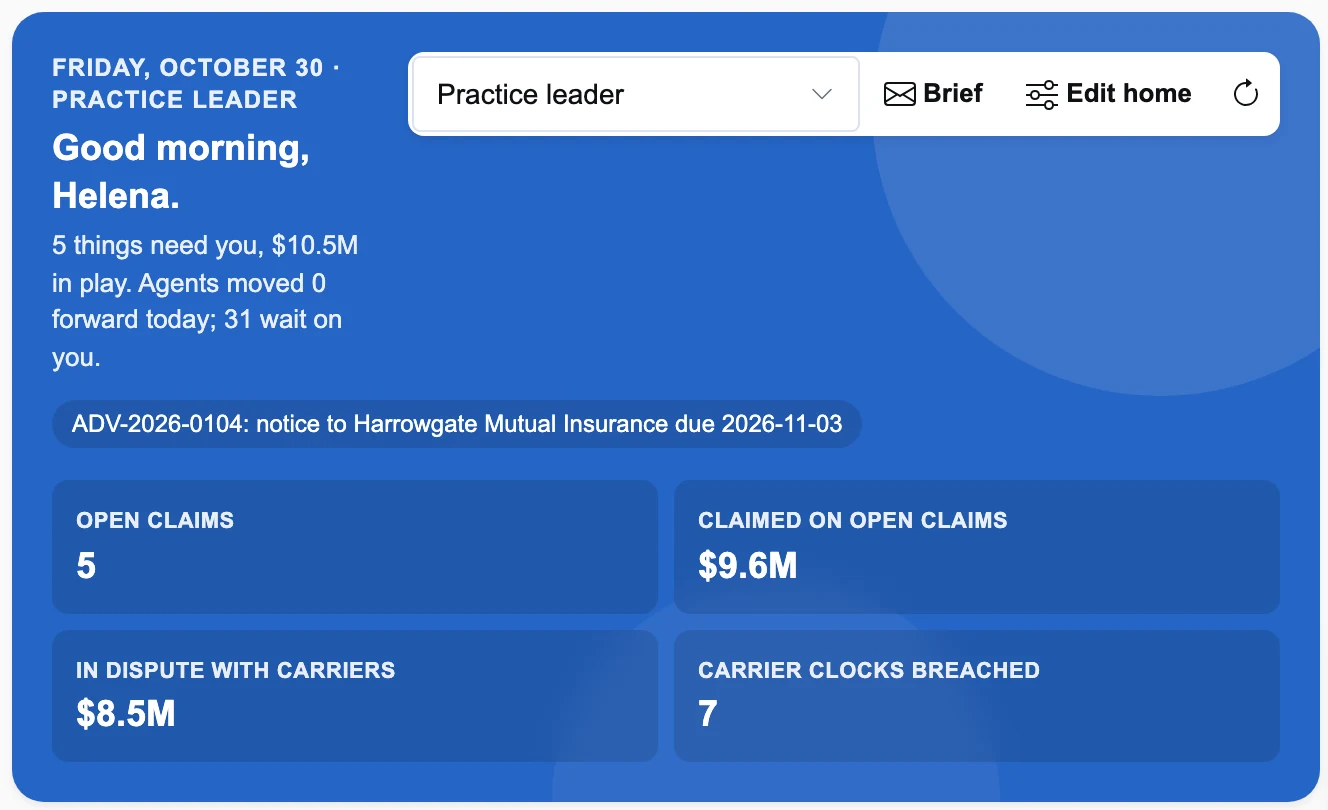Click the "Friday, October 30" date header

coord(188,68)
